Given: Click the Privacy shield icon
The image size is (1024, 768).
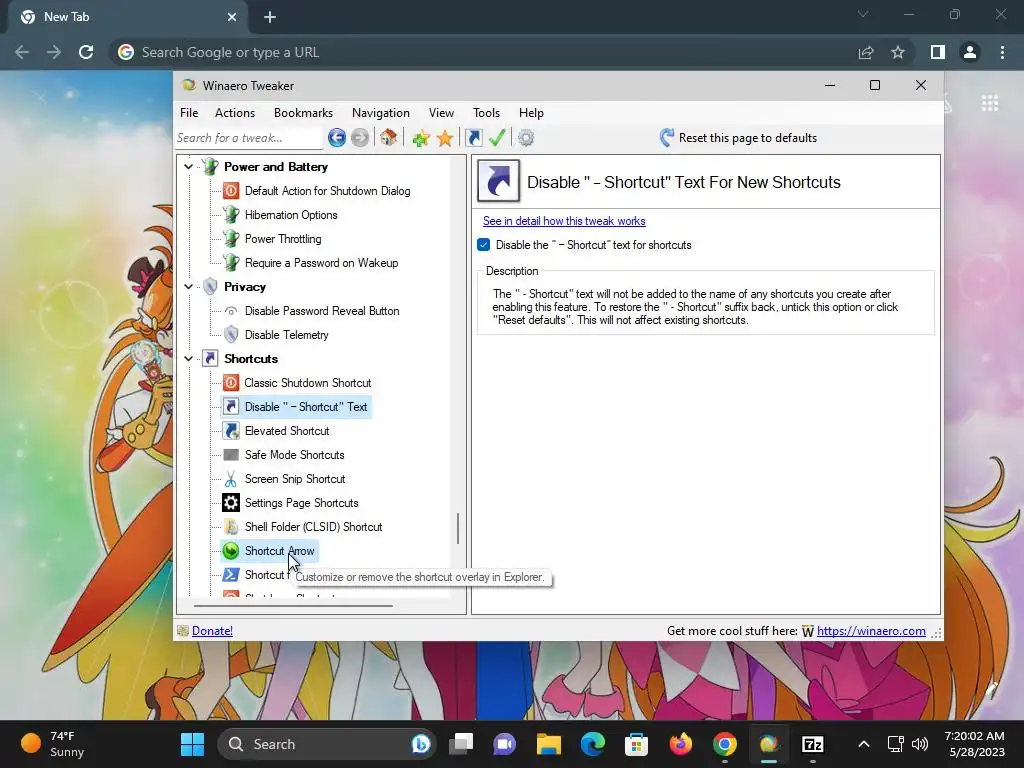Looking at the screenshot, I should tap(210, 287).
